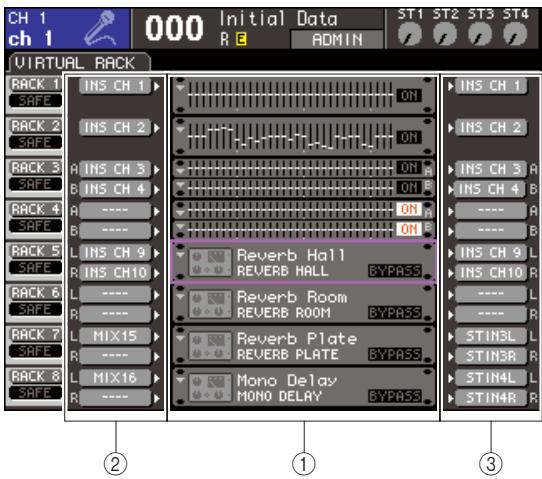Open rack mount arrow on Reverb Plate
The image size is (542, 479).
[180, 338]
